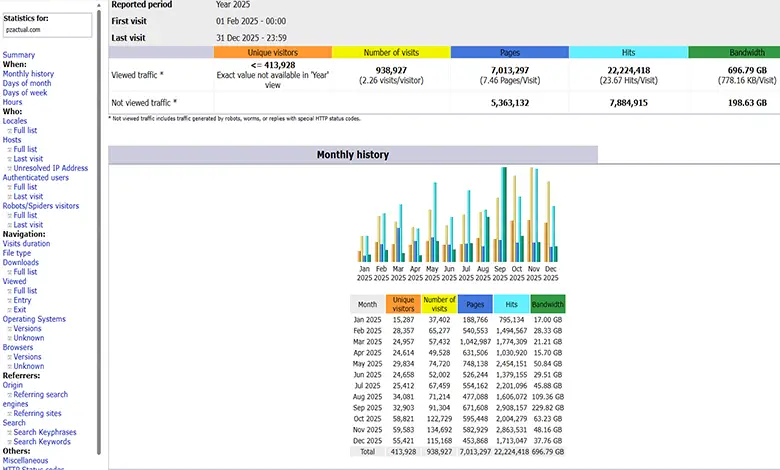The height and width of the screenshot is (470, 780).
Task: Click the sidebar vertical scrollbar
Action: [99, 230]
